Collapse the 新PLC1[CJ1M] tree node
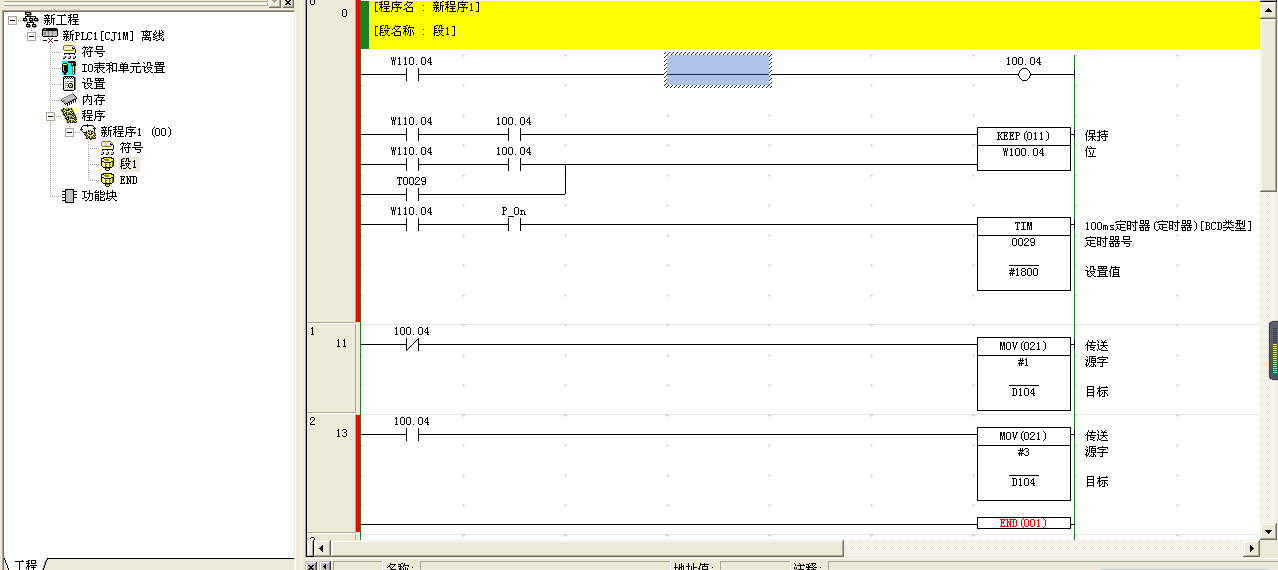Screen dimensions: 1278x570 [x=31, y=36]
